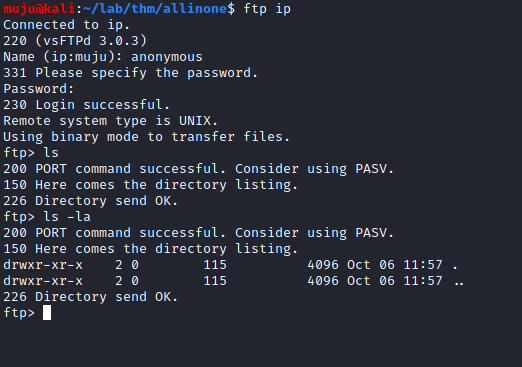This screenshot has height=367, width=522.
Task: Click the last '226 Directory send OK.'
Action: pyautogui.click(x=90, y=297)
